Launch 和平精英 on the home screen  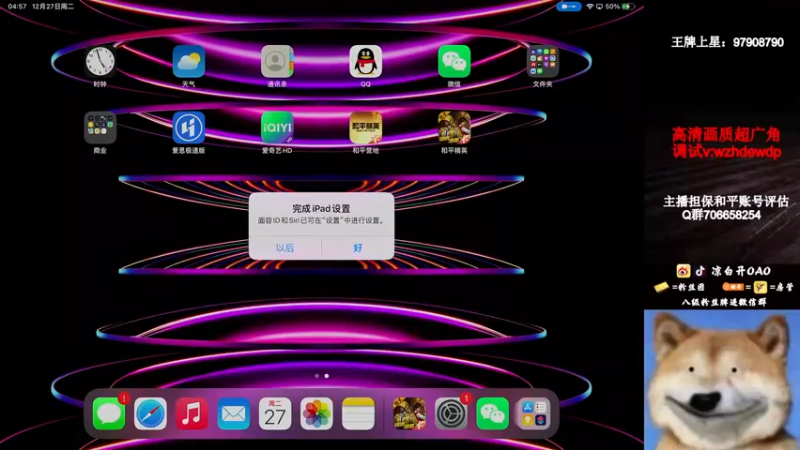(x=454, y=128)
